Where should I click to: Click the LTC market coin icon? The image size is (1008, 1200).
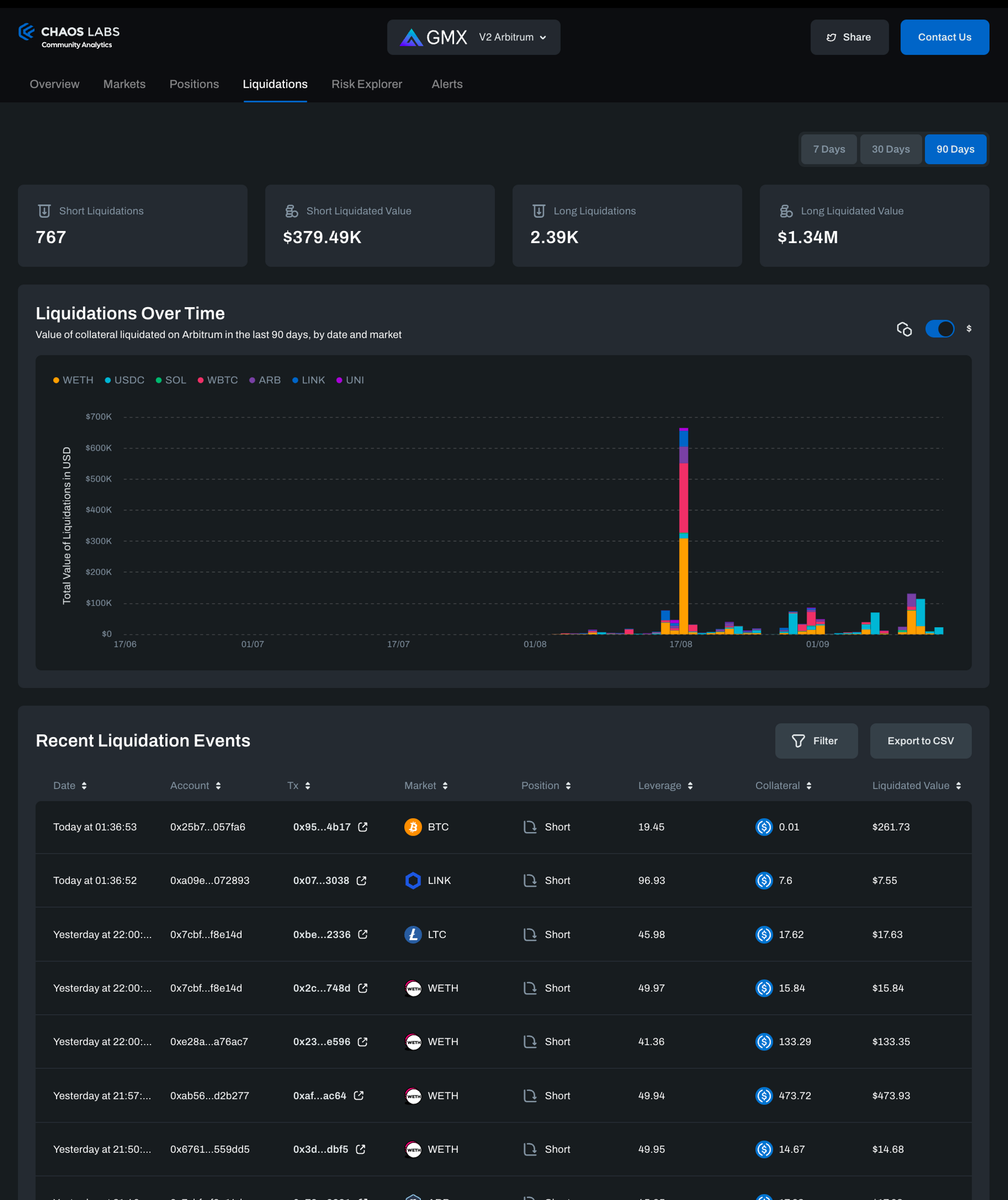[413, 934]
